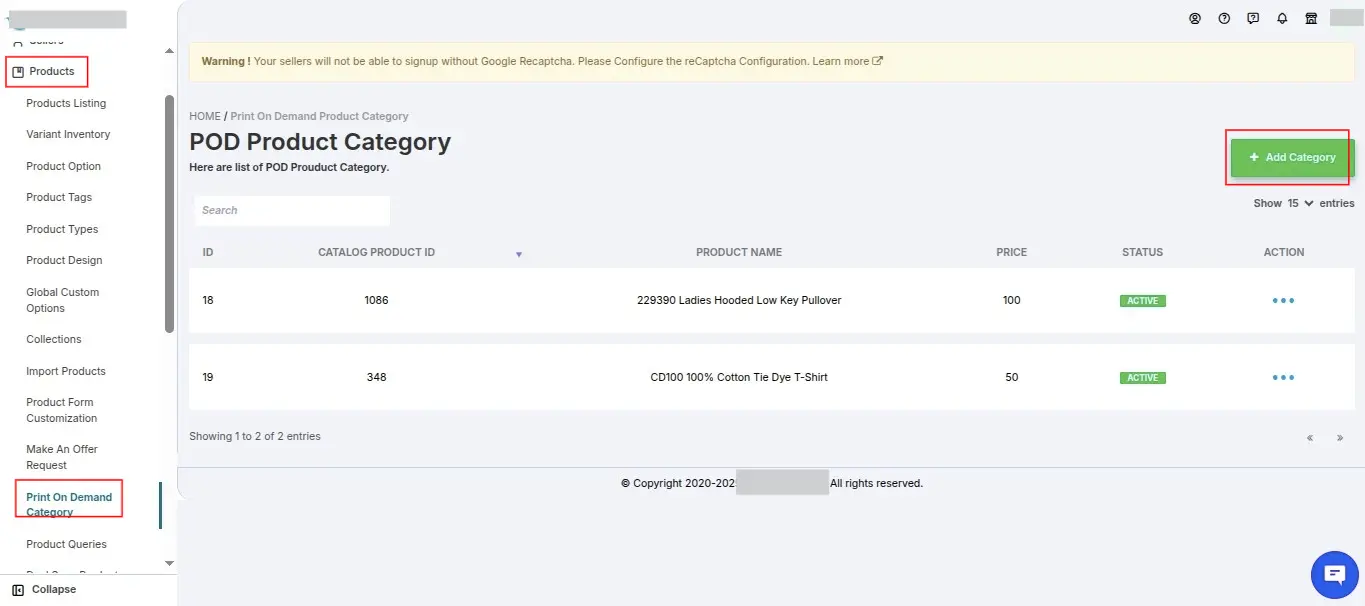The height and width of the screenshot is (606, 1365).
Task: Open the notifications bell
Action: 1282,18
